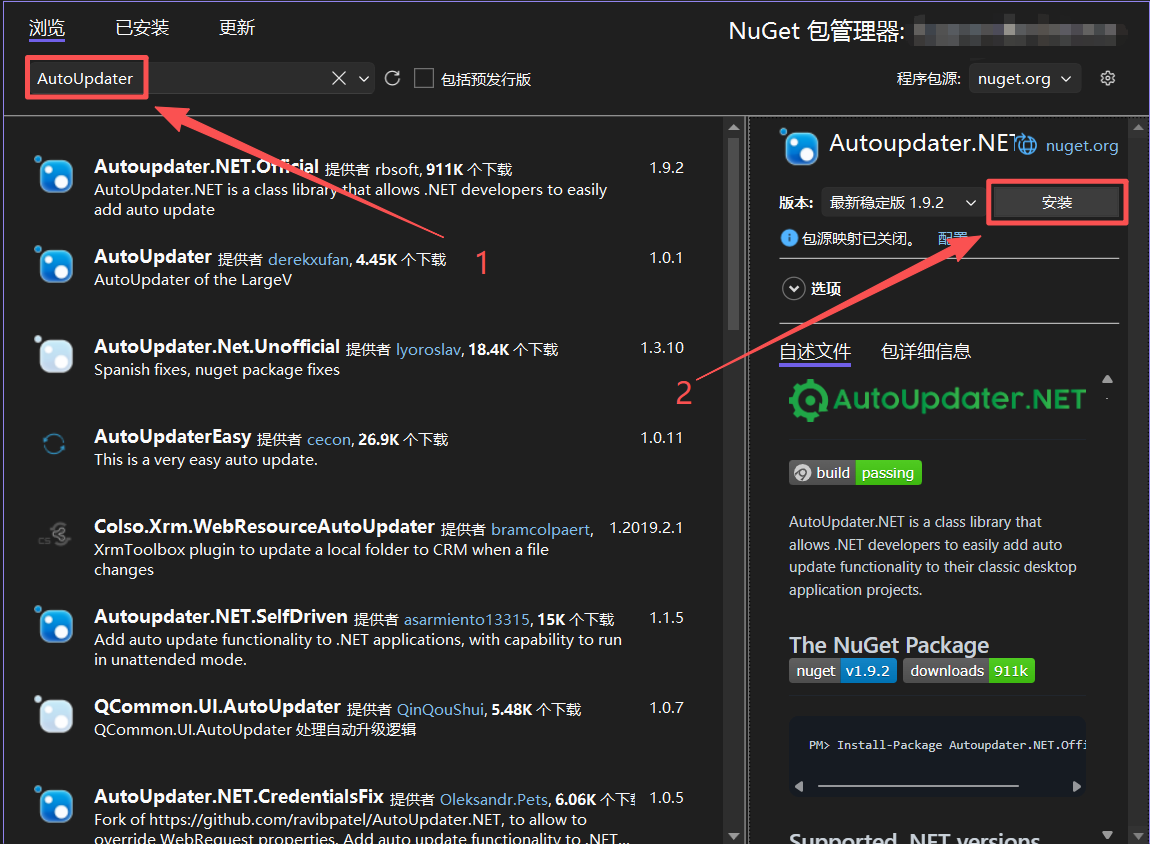Open author link asarmiento13315

(x=466, y=620)
